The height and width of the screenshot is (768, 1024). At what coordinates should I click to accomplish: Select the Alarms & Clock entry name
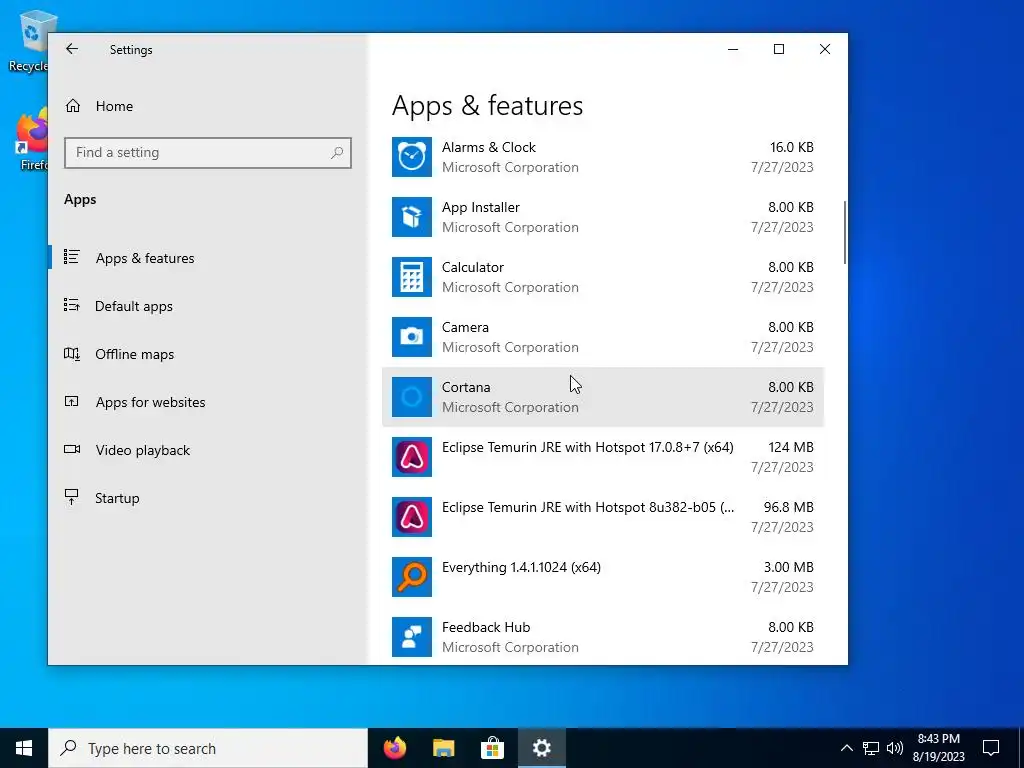(x=488, y=148)
